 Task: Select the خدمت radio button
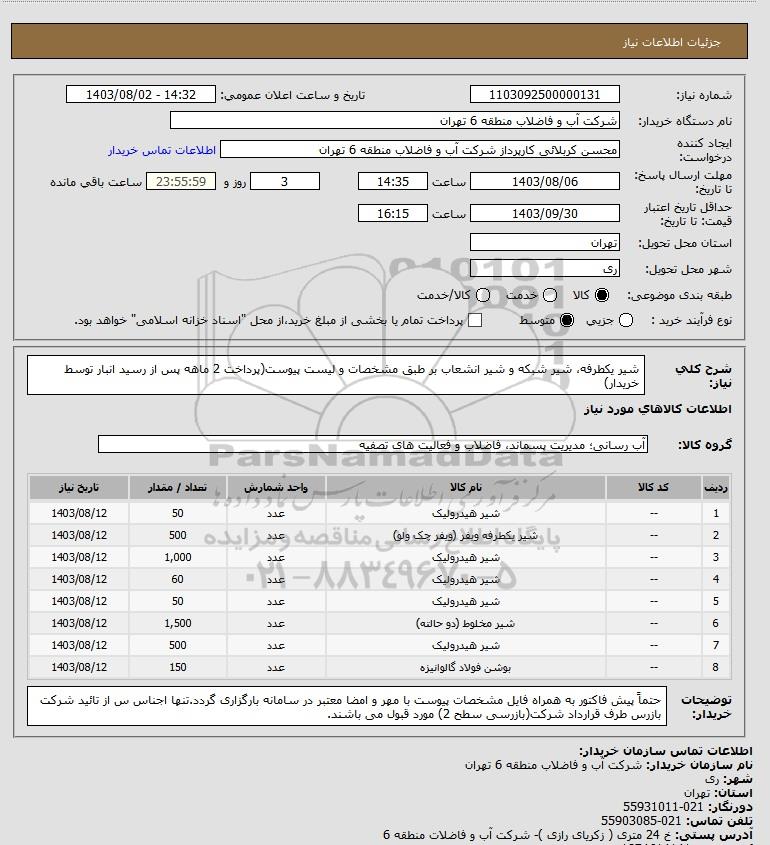pyautogui.click(x=550, y=295)
